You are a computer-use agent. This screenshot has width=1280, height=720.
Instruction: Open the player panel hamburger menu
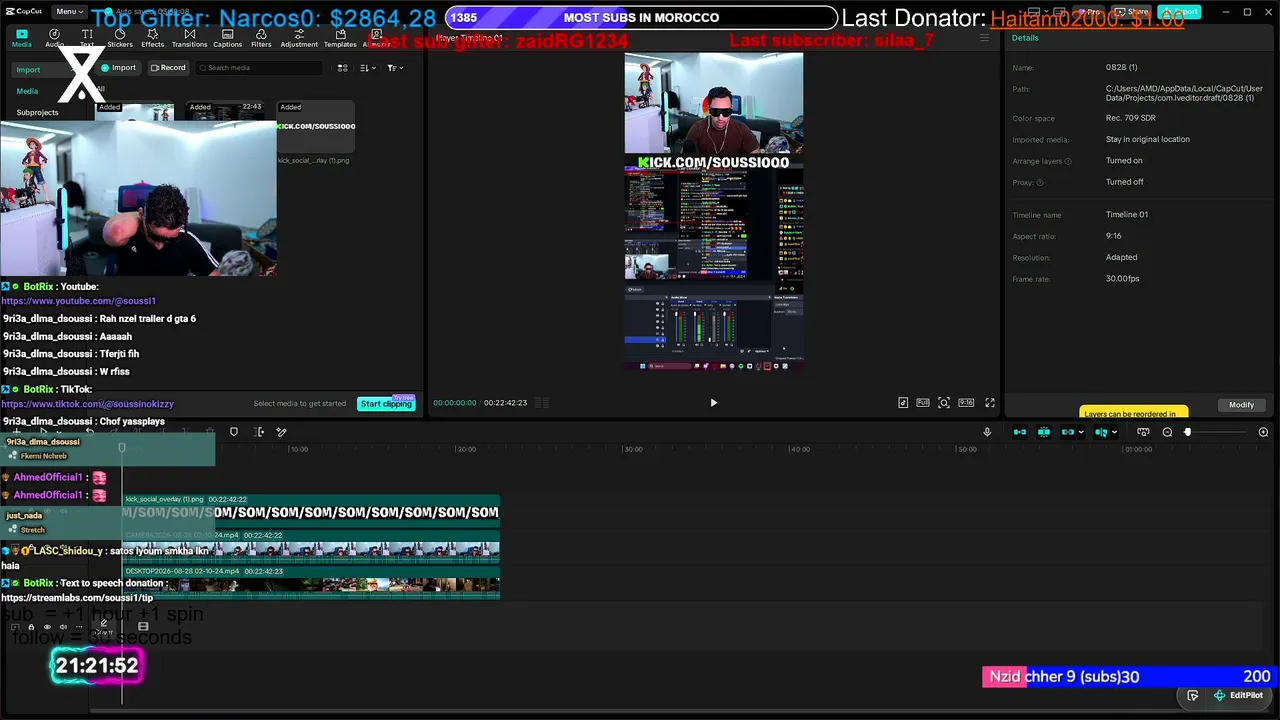coord(984,38)
